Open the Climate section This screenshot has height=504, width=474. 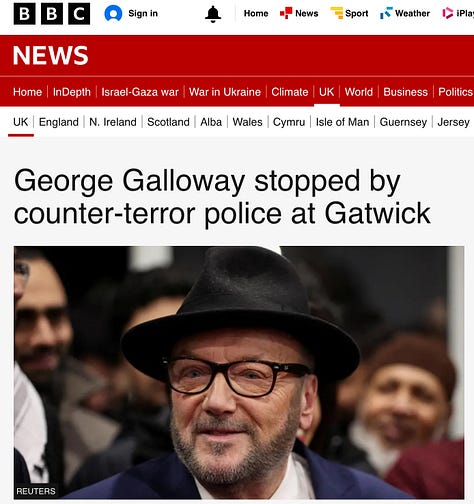click(290, 92)
